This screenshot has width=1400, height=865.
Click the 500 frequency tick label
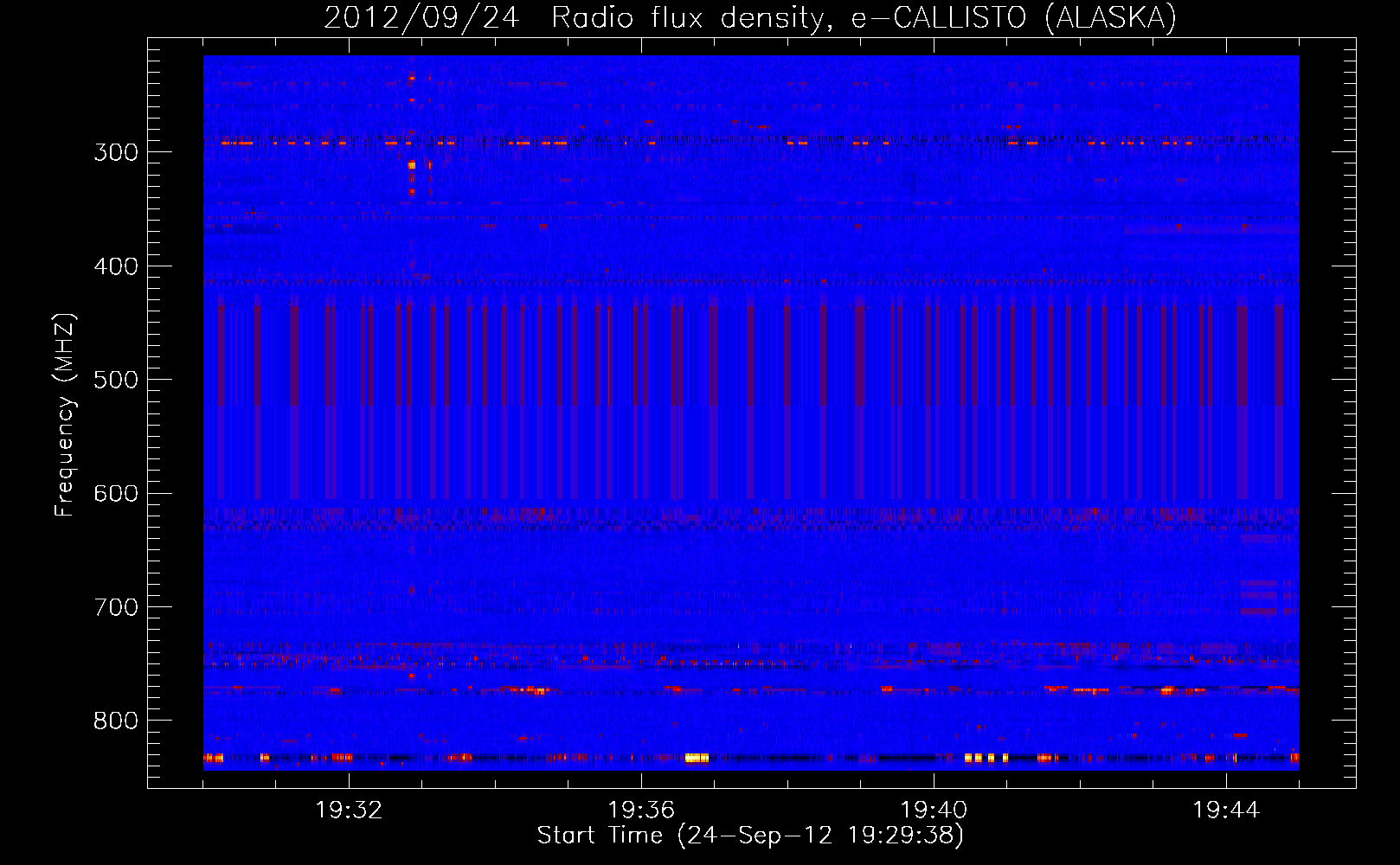coord(116,380)
